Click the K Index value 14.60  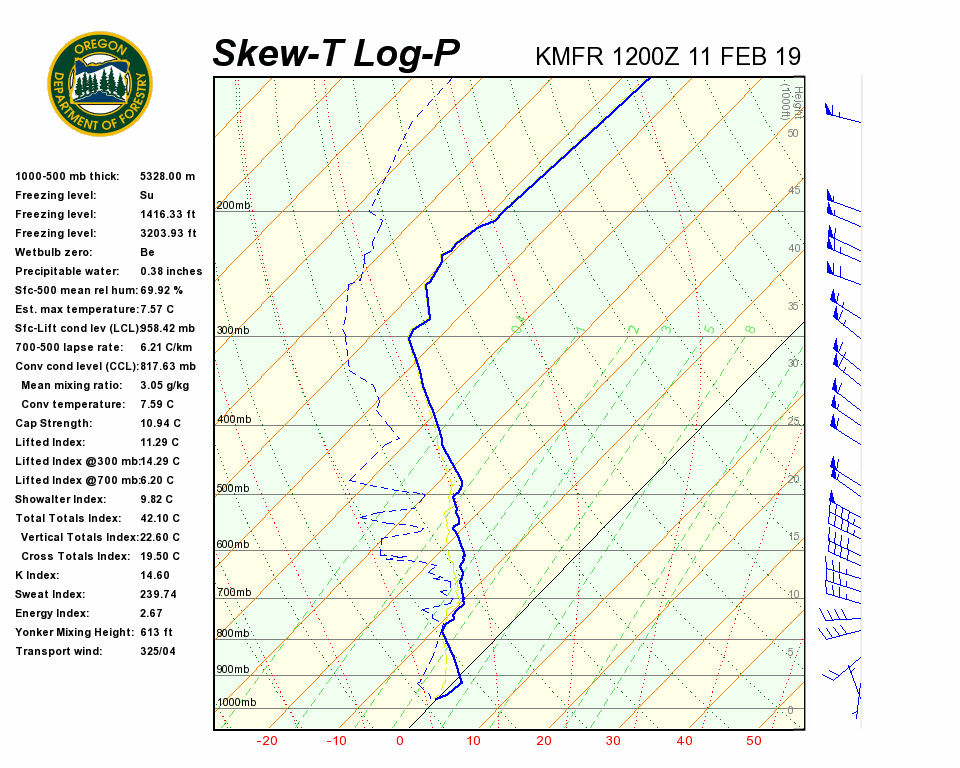[155, 575]
